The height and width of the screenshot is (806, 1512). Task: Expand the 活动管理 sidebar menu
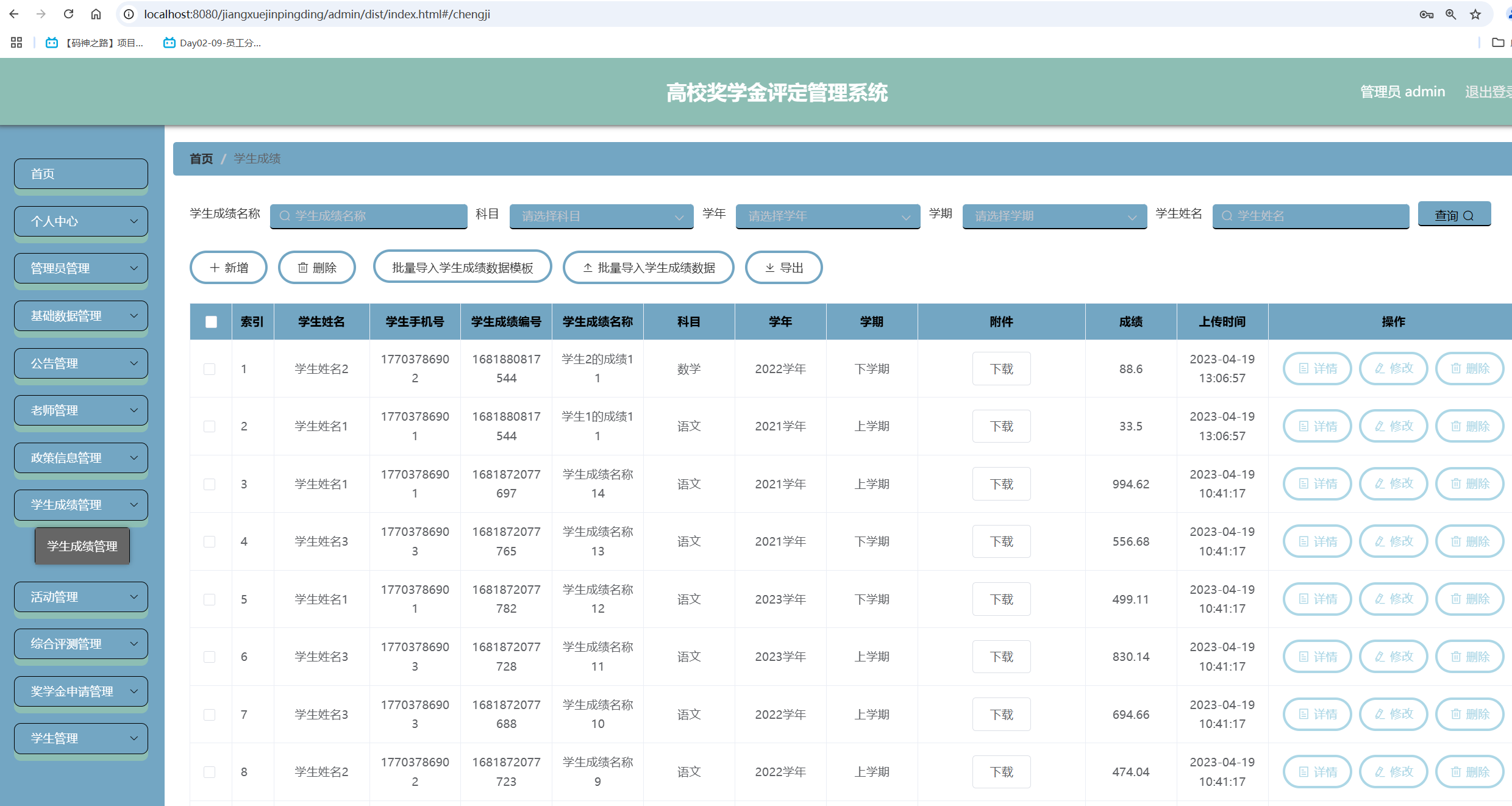tap(81, 597)
